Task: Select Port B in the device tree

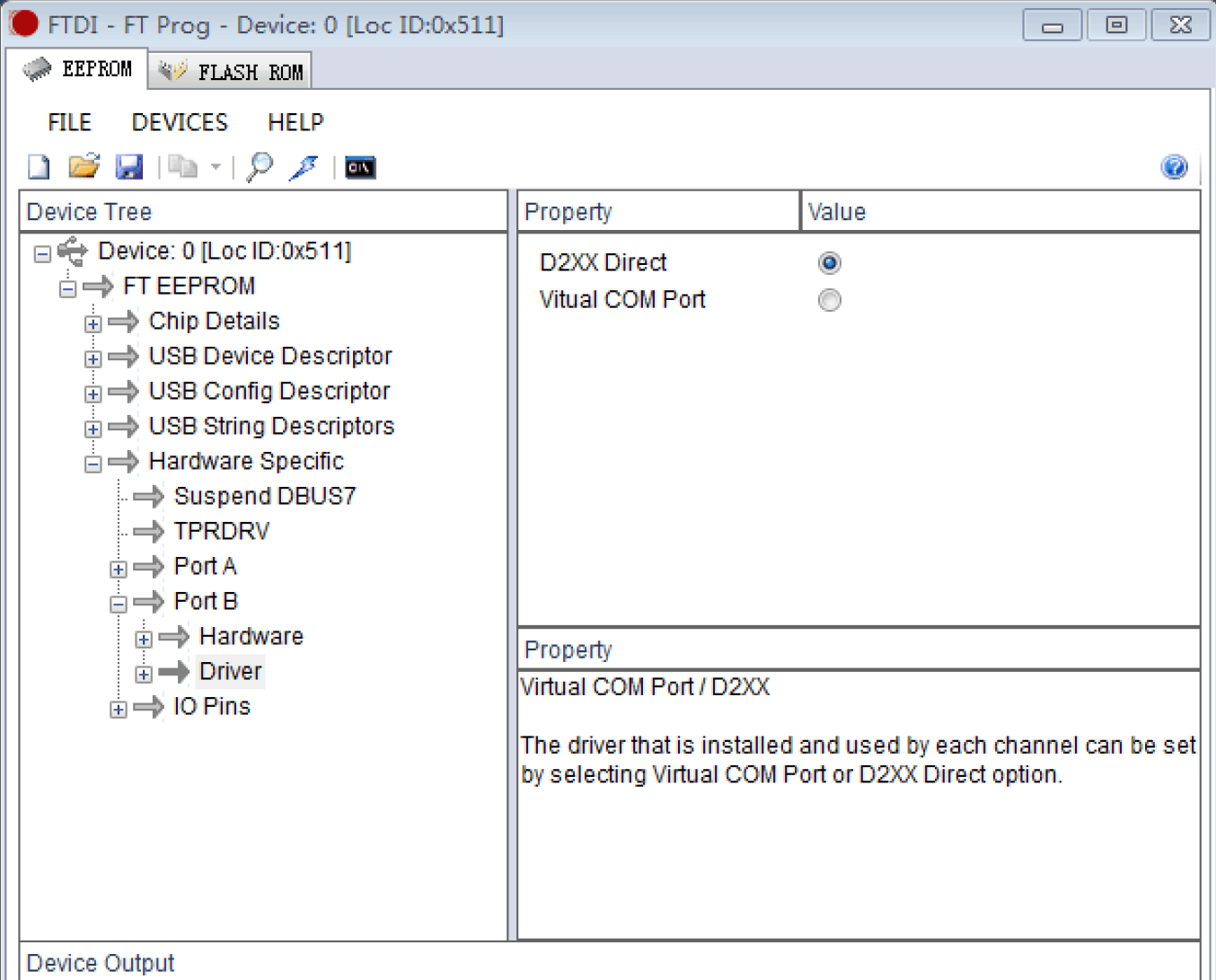Action: point(206,601)
